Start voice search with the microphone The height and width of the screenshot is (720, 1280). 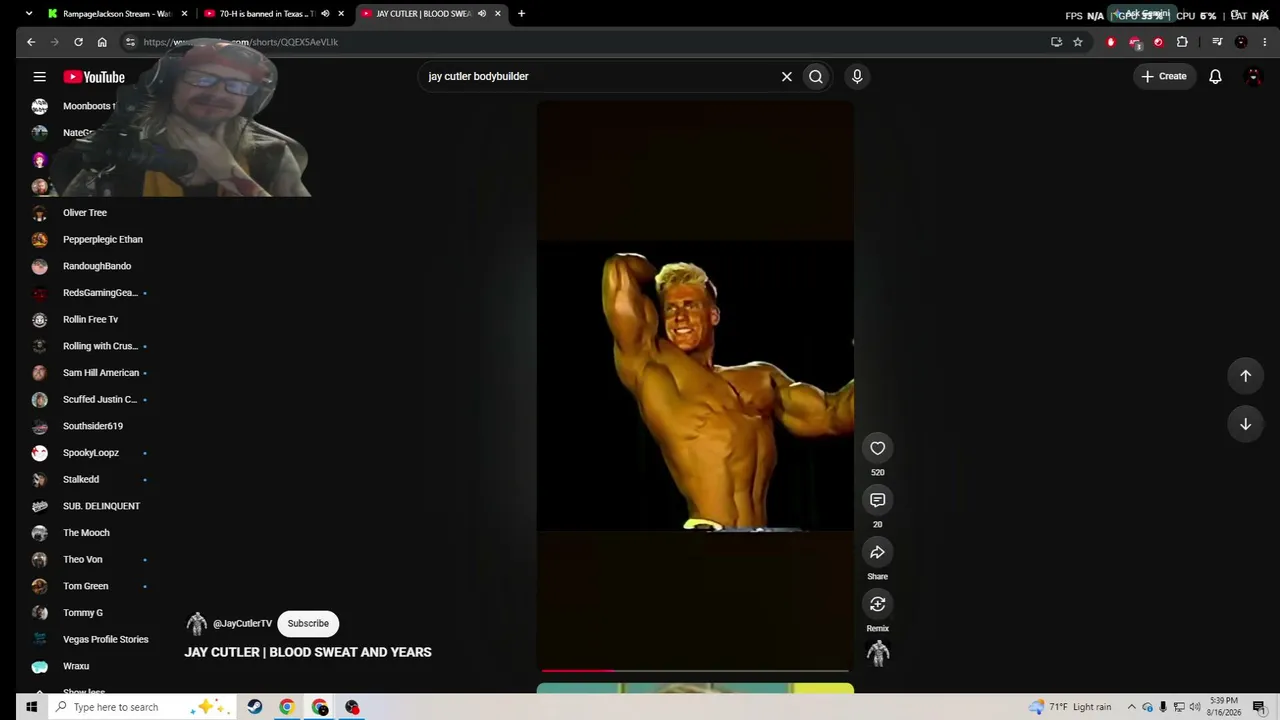[x=857, y=76]
